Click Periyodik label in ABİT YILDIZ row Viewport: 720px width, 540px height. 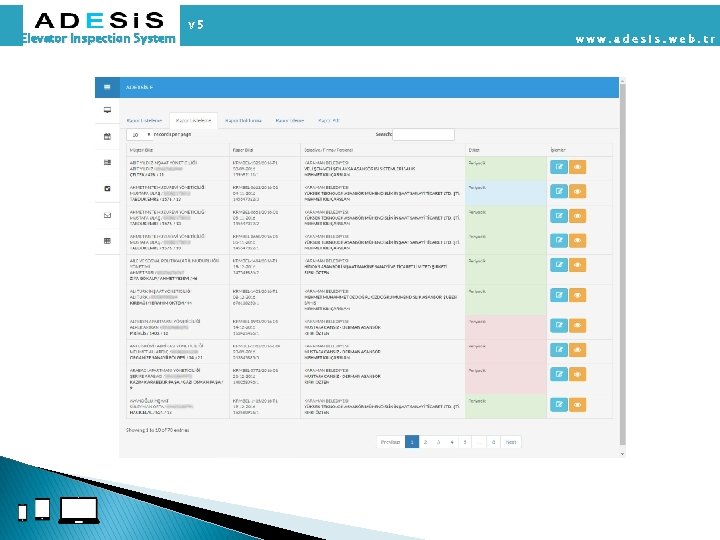477,163
